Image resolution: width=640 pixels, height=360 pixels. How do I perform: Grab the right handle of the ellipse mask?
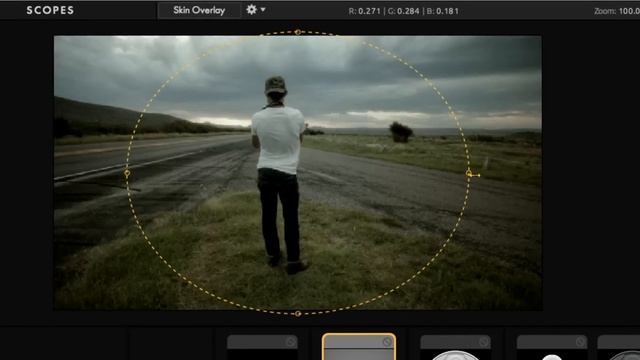[x=469, y=173]
